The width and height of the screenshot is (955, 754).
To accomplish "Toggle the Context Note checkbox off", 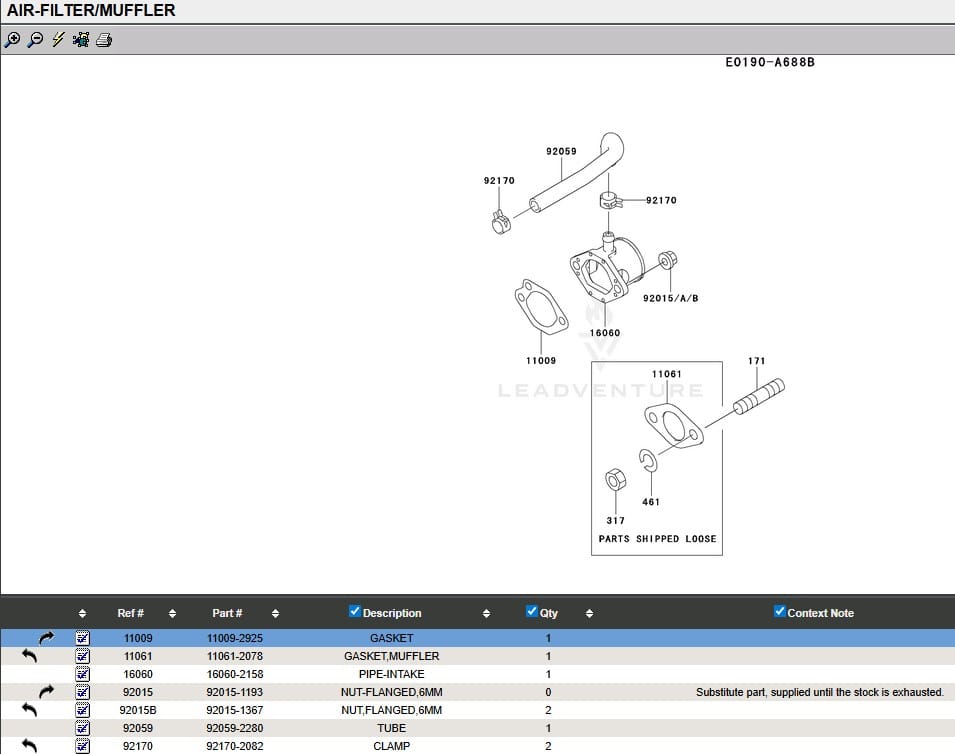I will pos(779,611).
